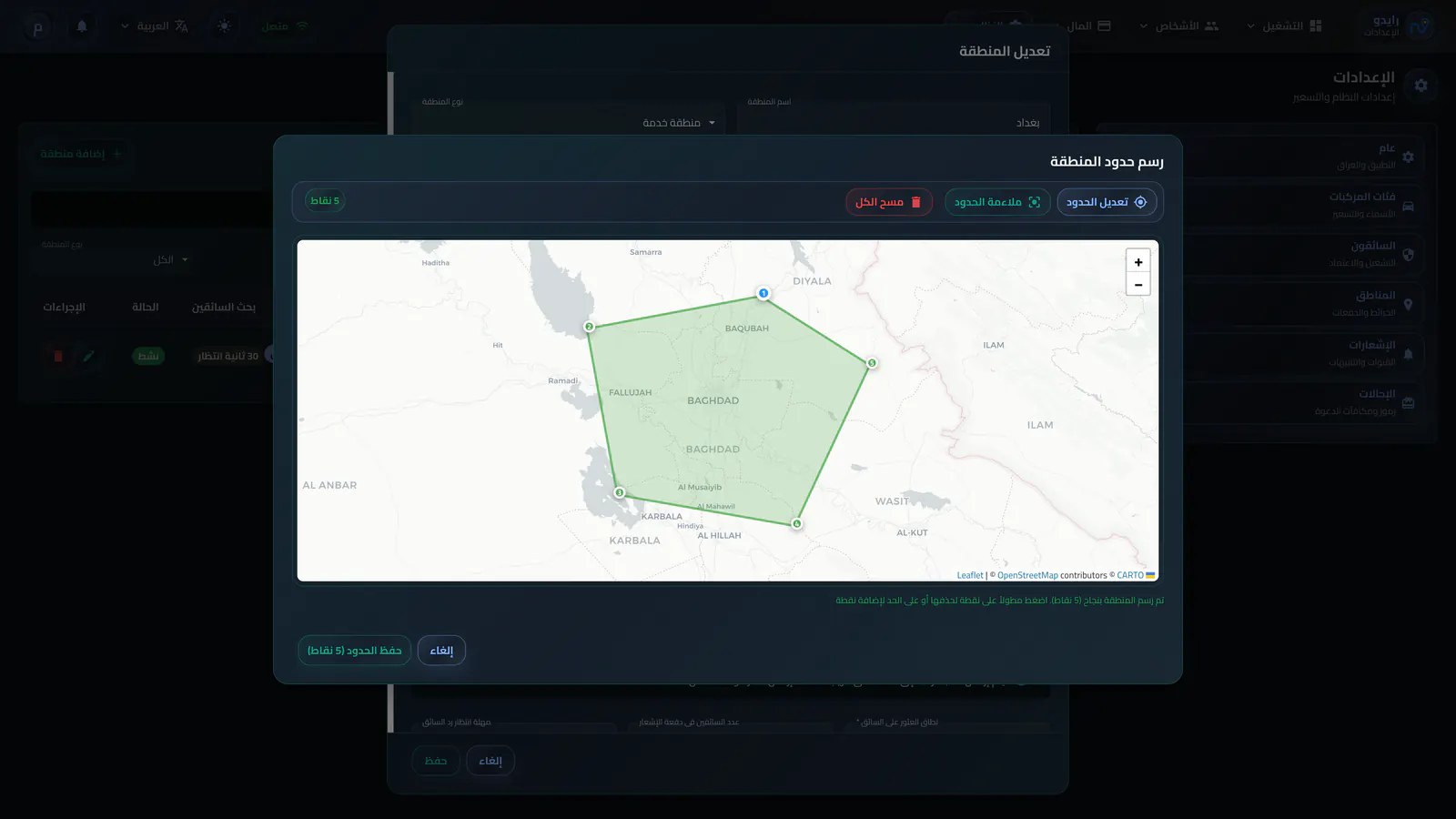Save boundaries (حفظ الحدود 5 نقاط) button
The image size is (1456, 819).
(354, 651)
